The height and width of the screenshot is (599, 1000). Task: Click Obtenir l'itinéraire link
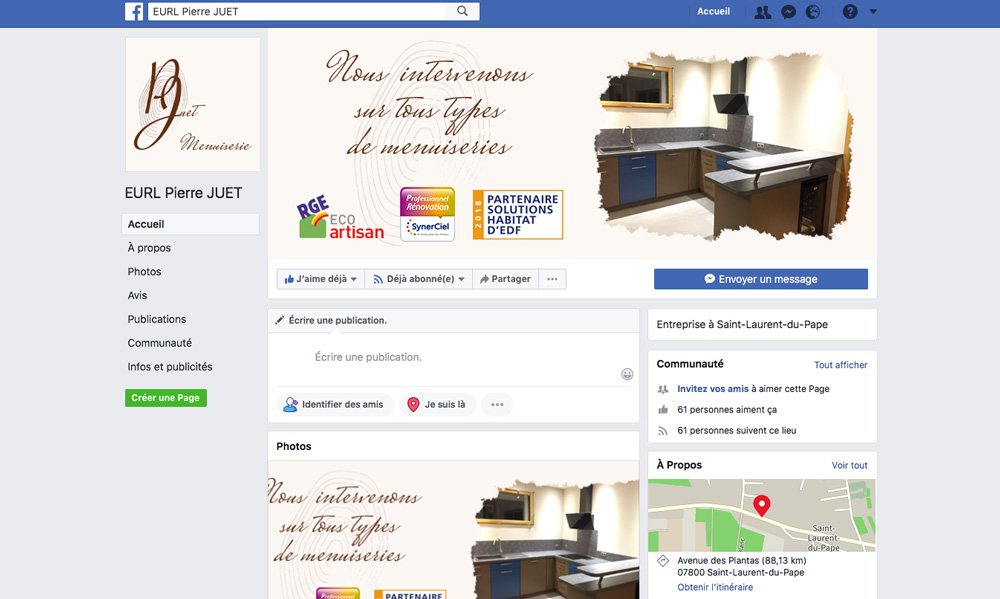(715, 587)
